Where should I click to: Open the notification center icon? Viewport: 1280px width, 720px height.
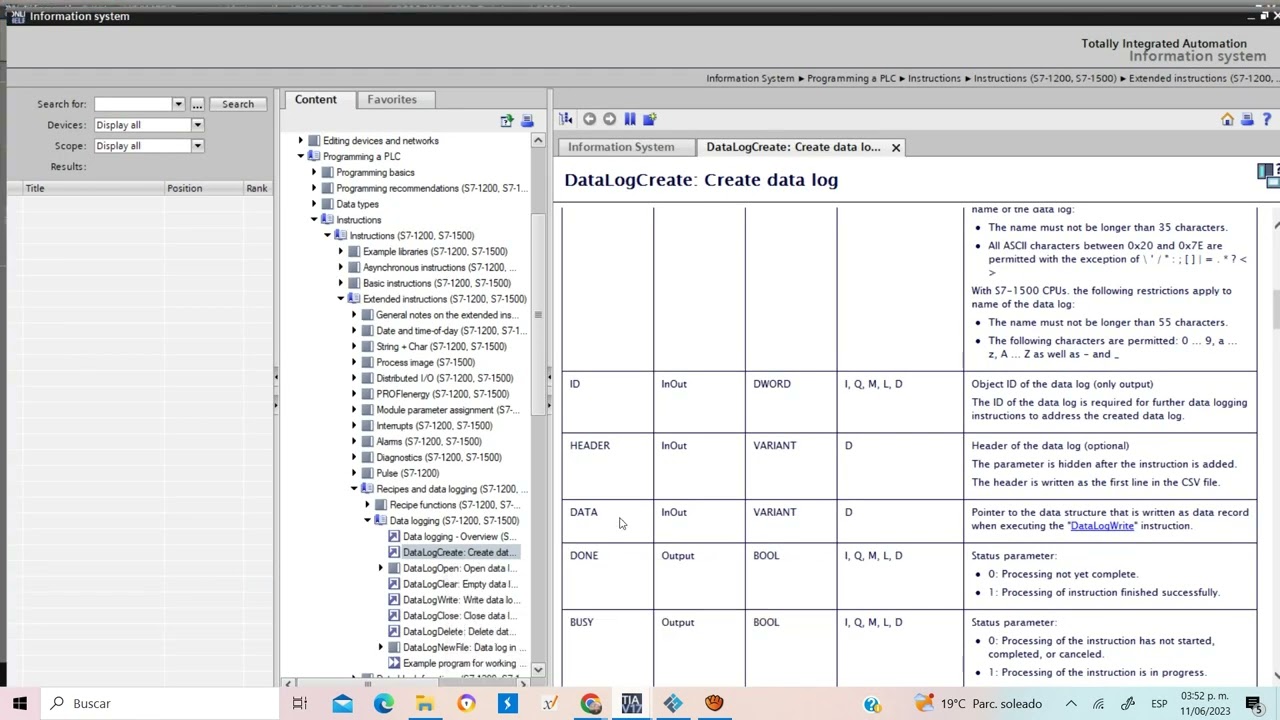(1252, 703)
